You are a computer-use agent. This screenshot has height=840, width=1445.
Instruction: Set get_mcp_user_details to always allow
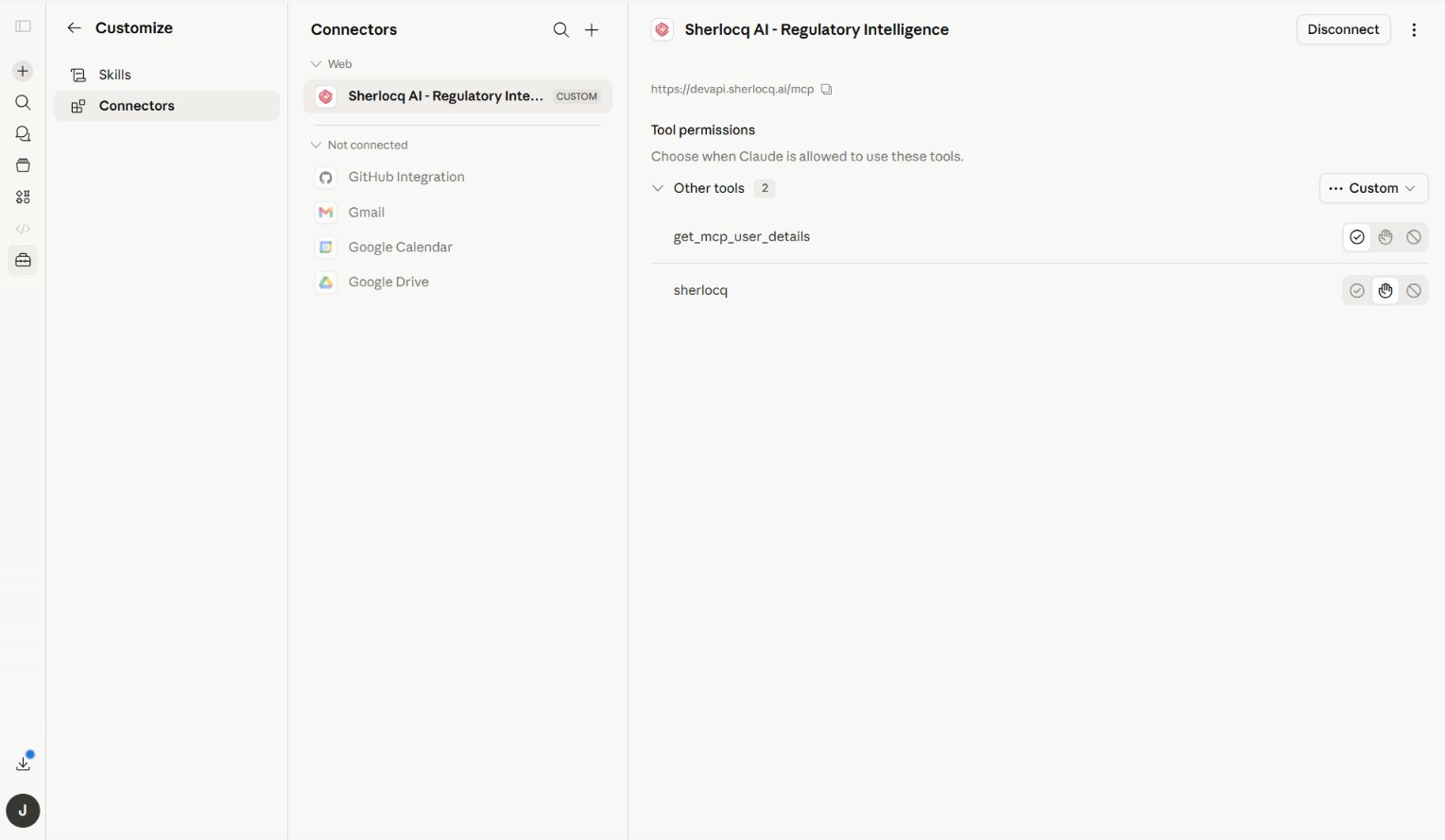point(1357,237)
